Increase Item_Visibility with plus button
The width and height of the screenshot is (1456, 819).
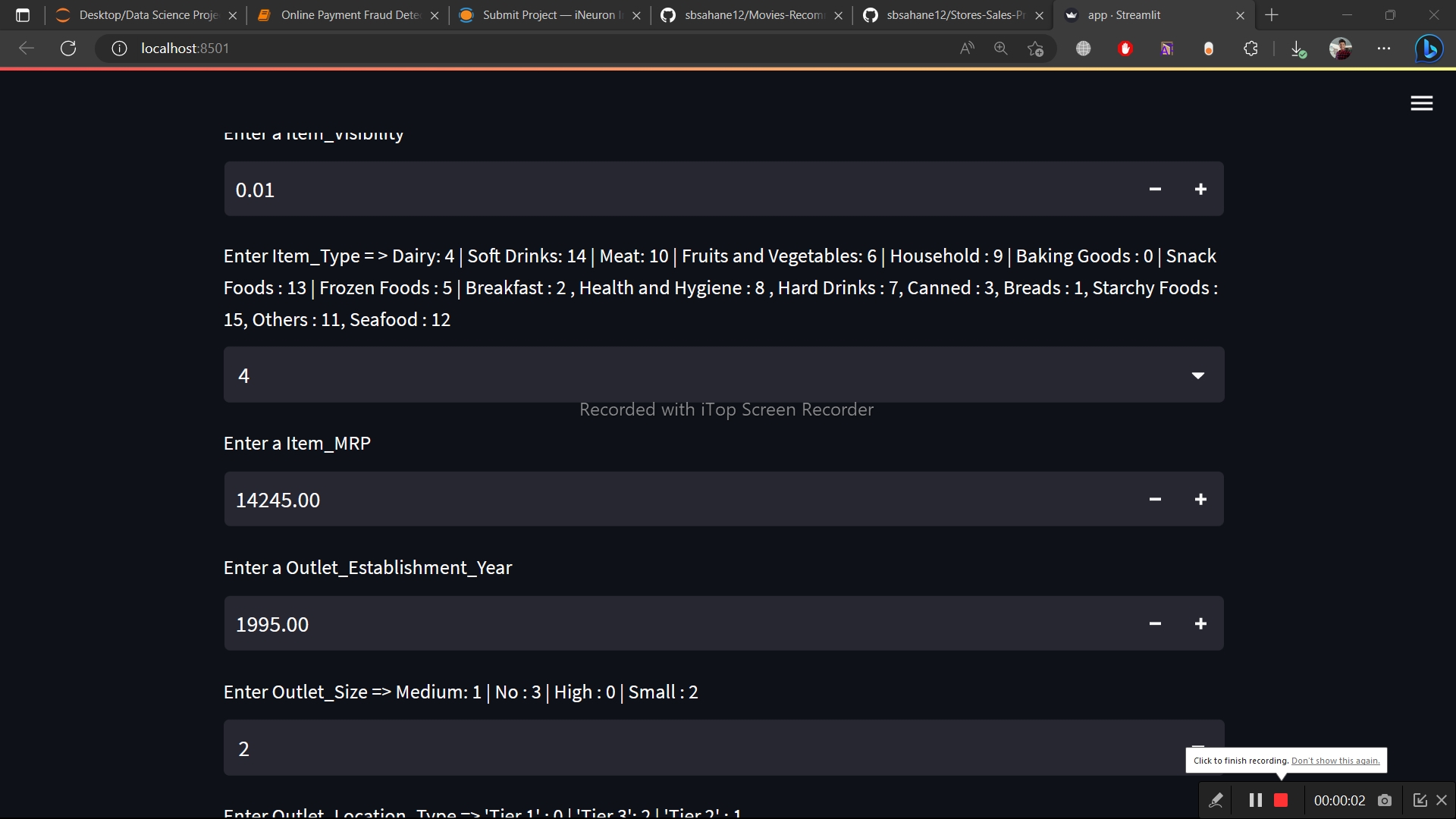[1200, 190]
